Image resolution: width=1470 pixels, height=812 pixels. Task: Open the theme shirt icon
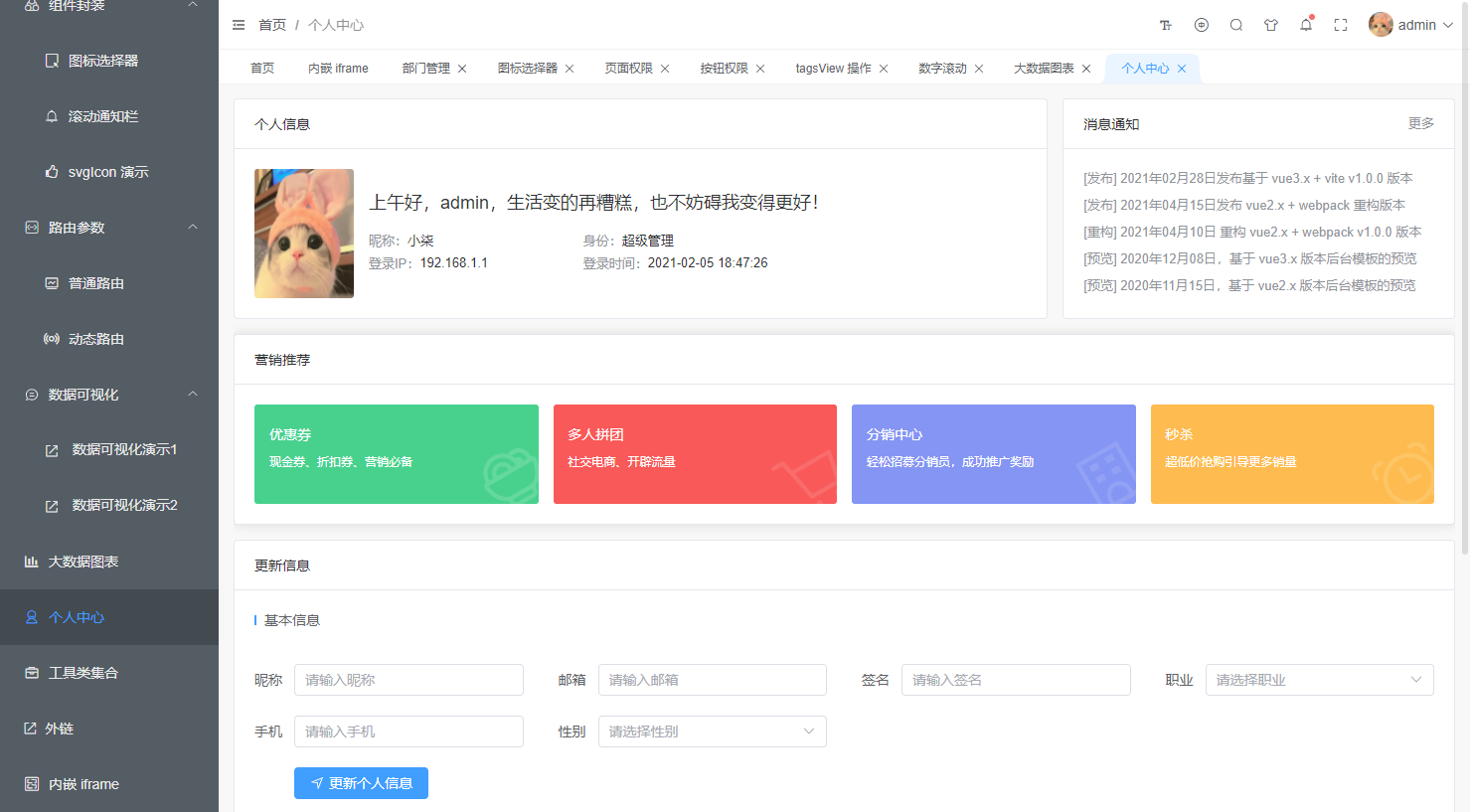(x=1271, y=25)
